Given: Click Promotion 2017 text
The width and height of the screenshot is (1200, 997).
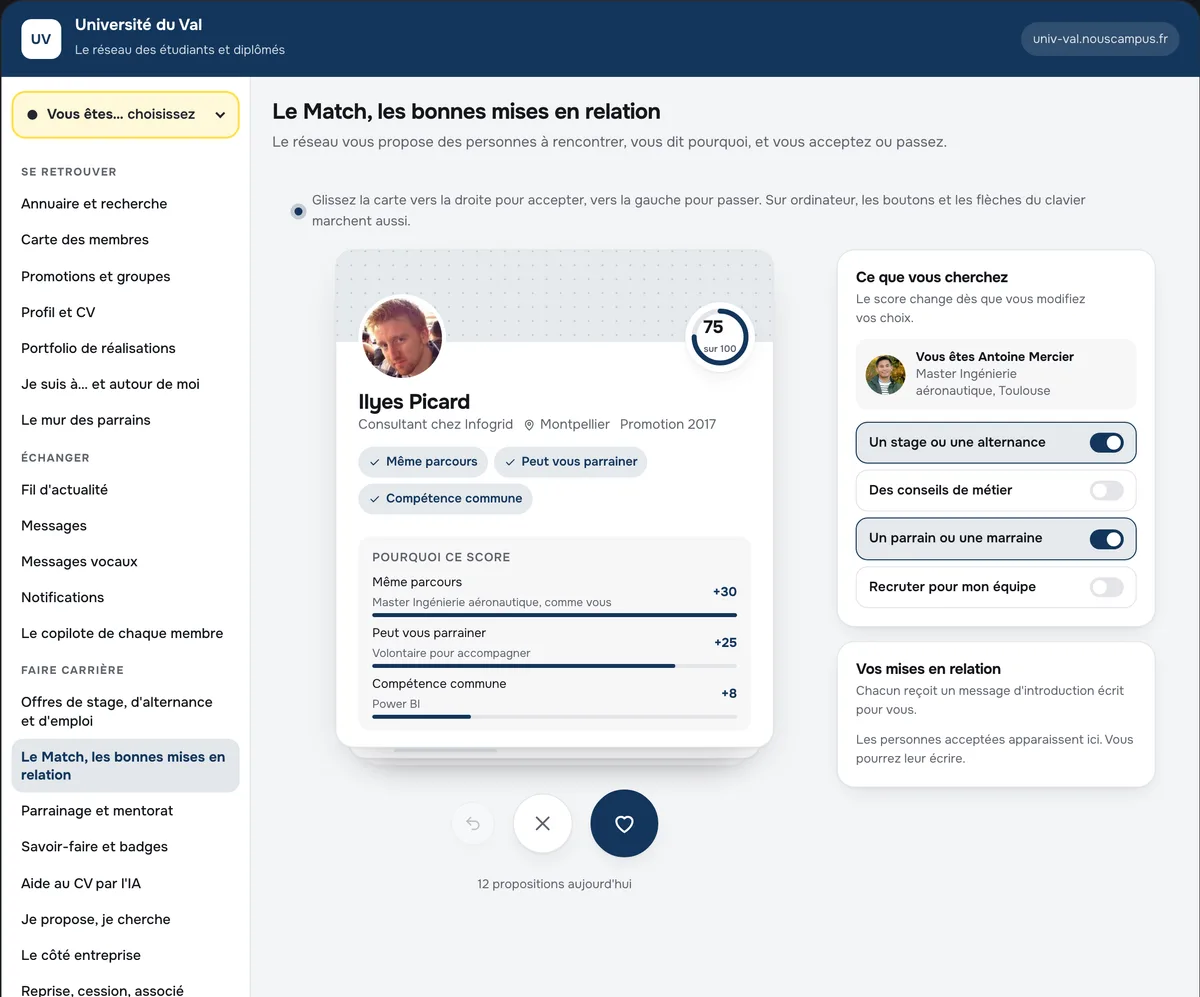Looking at the screenshot, I should tap(668, 425).
